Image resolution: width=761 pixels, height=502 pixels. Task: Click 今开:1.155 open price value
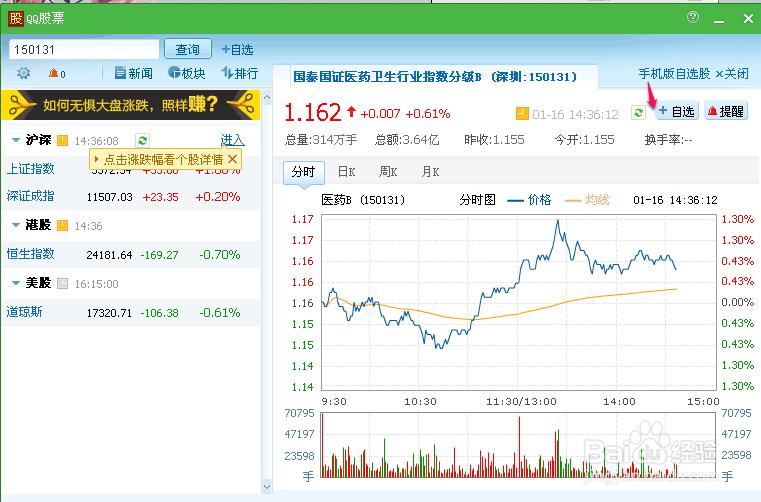coord(584,140)
